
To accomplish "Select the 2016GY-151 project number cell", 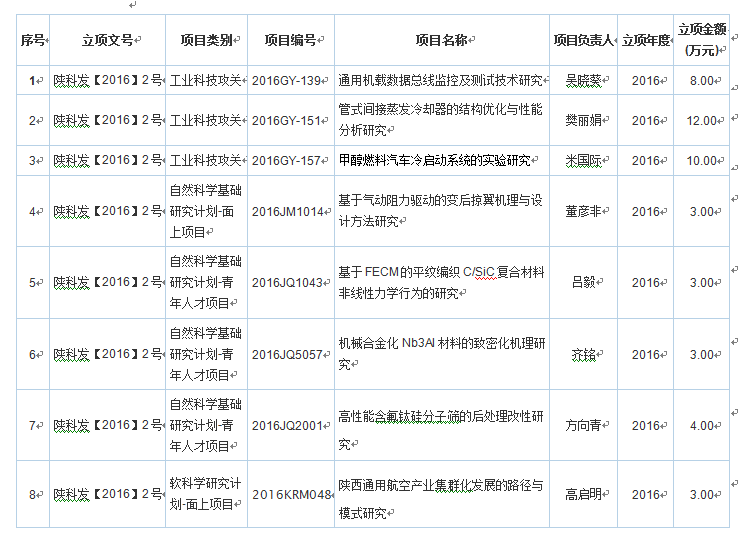I will (287, 120).
